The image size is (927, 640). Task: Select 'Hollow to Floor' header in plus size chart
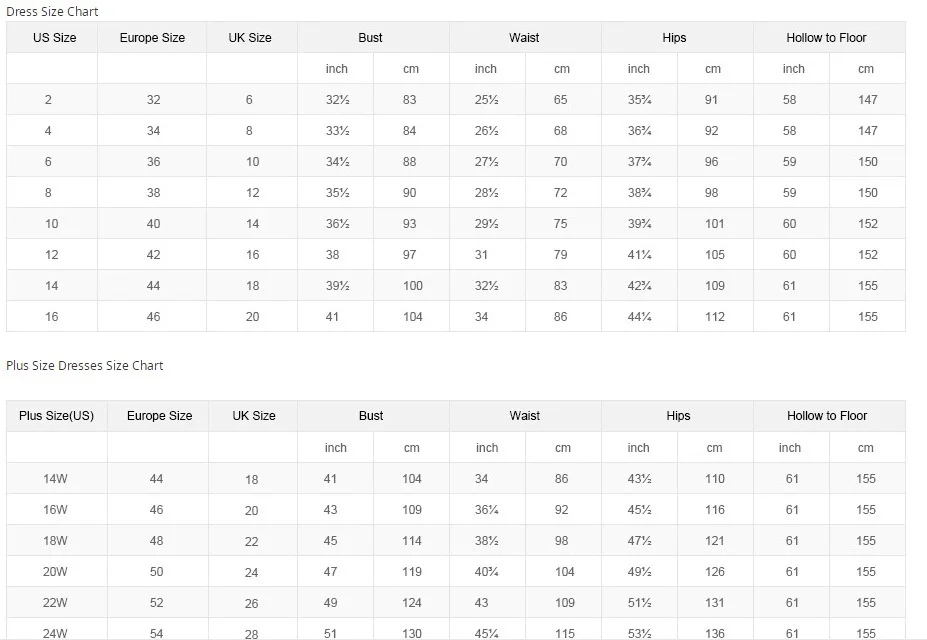[x=827, y=416]
